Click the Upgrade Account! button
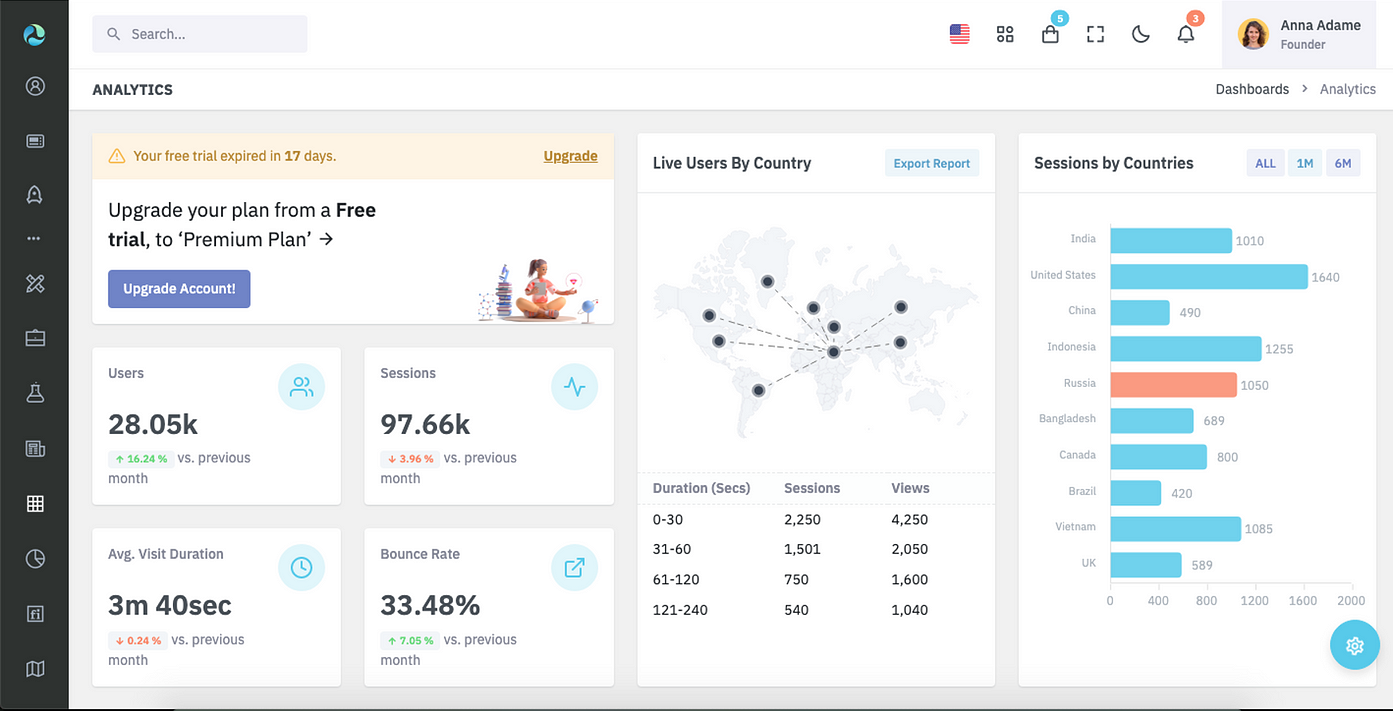1393x711 pixels. tap(179, 288)
